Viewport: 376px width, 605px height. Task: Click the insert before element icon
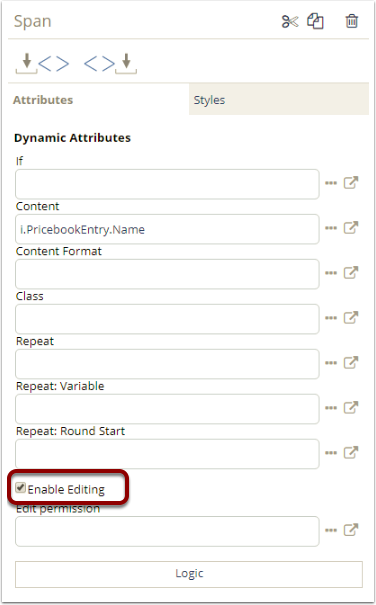pyautogui.click(x=42, y=63)
